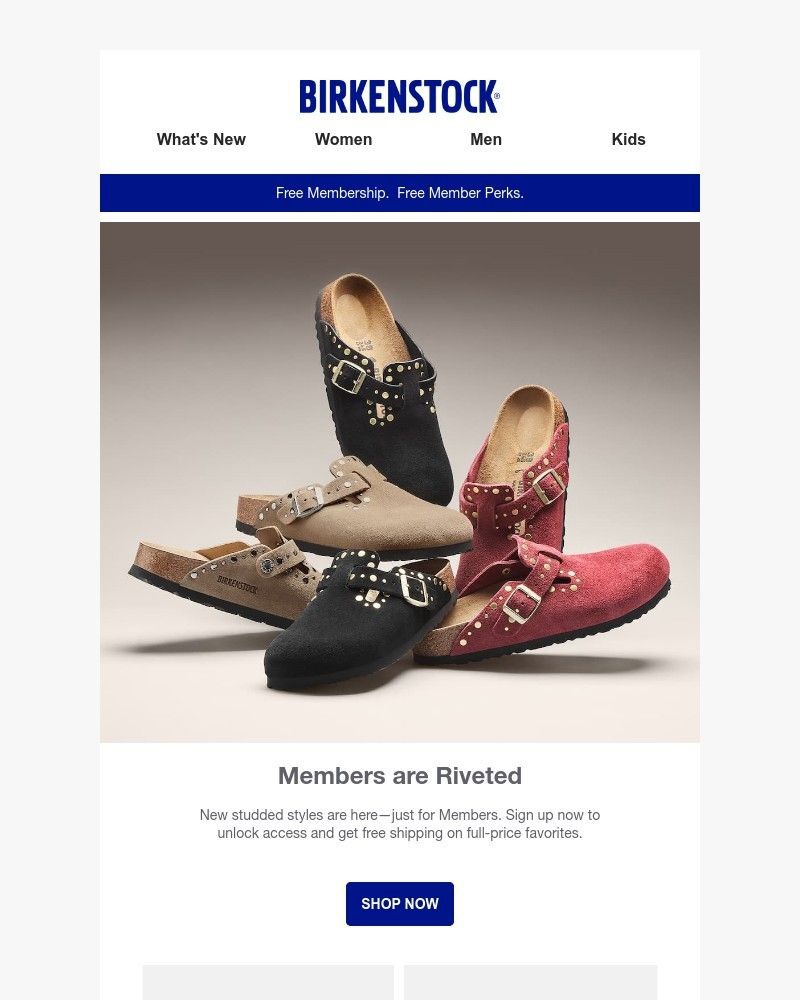Image resolution: width=800 pixels, height=1000 pixels.
Task: Select the red suede clog lying at right
Action: click(542, 603)
